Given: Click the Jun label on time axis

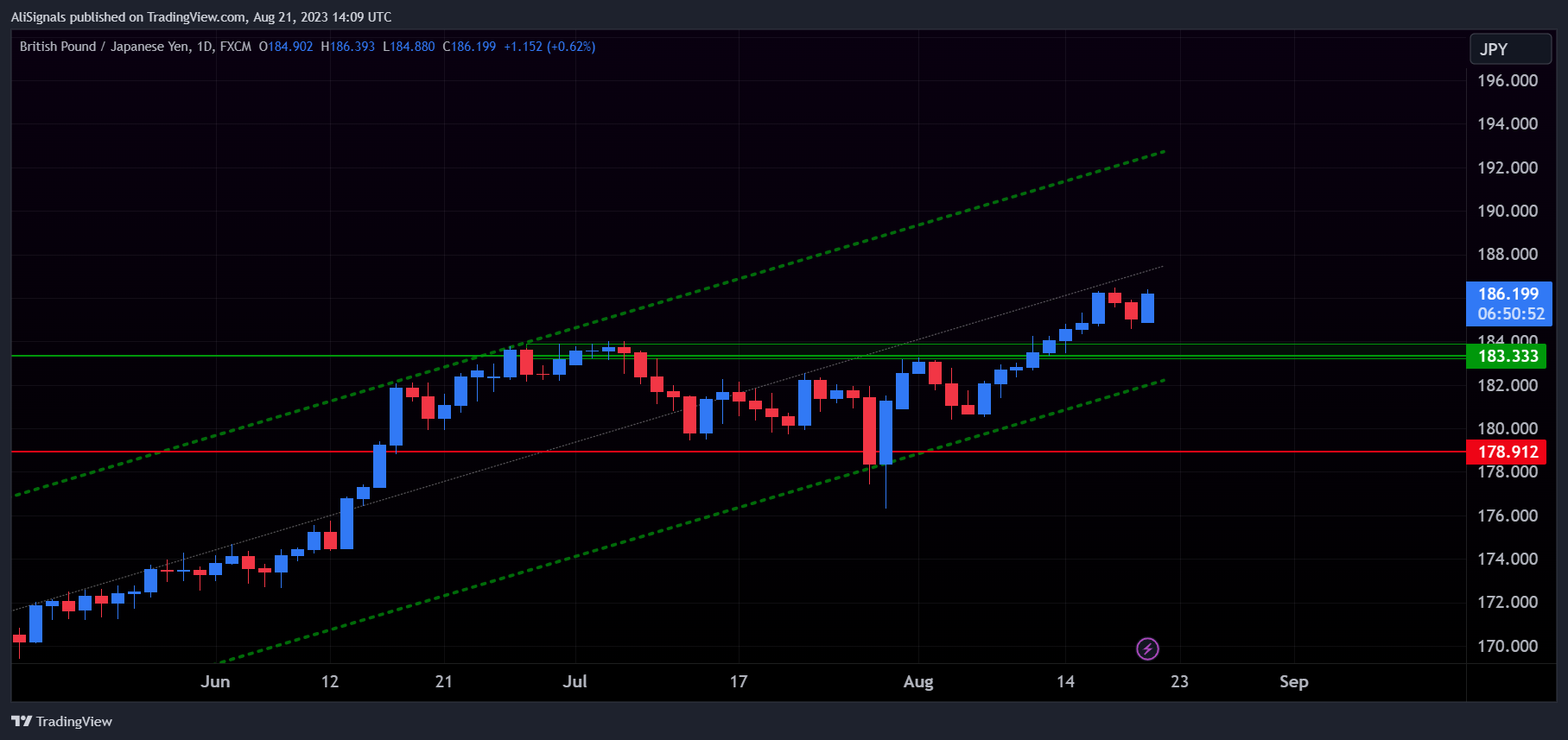Looking at the screenshot, I should (215, 681).
